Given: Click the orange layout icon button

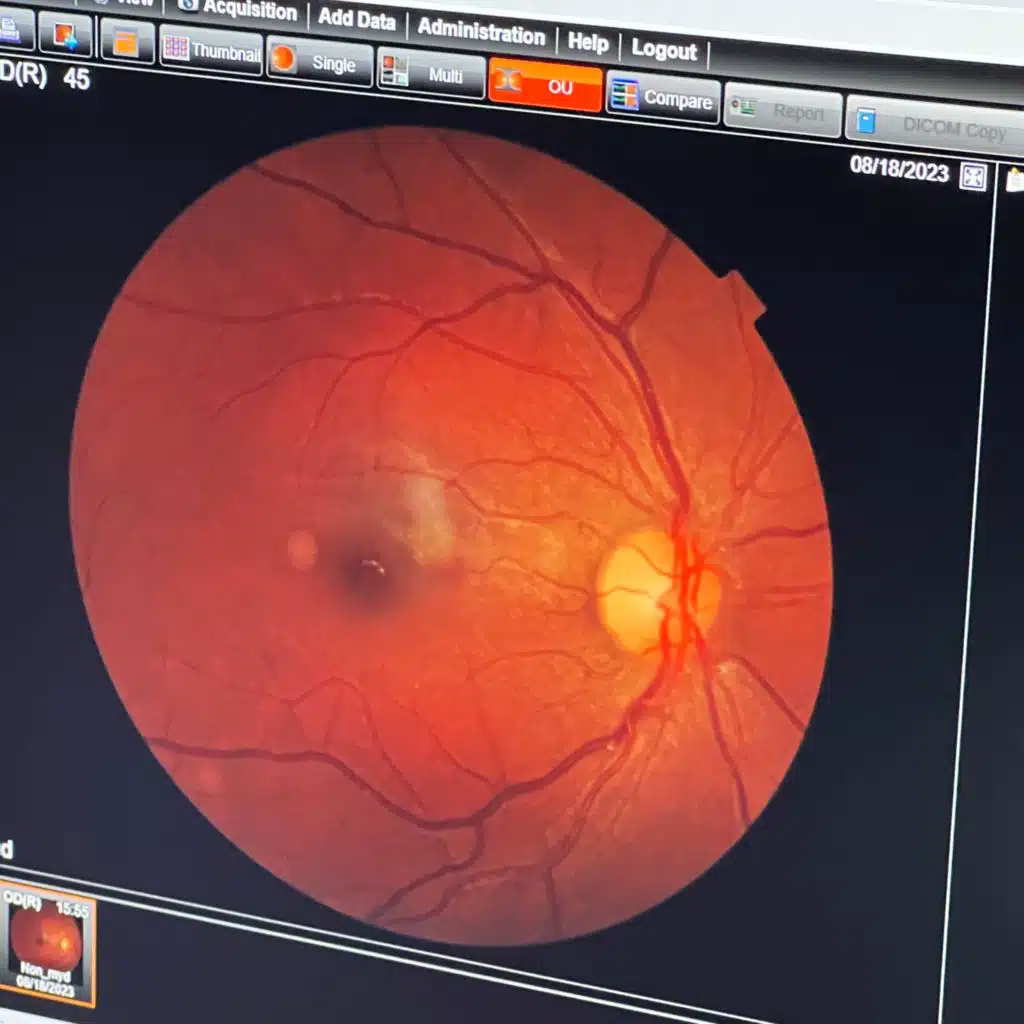Looking at the screenshot, I should click(x=127, y=42).
